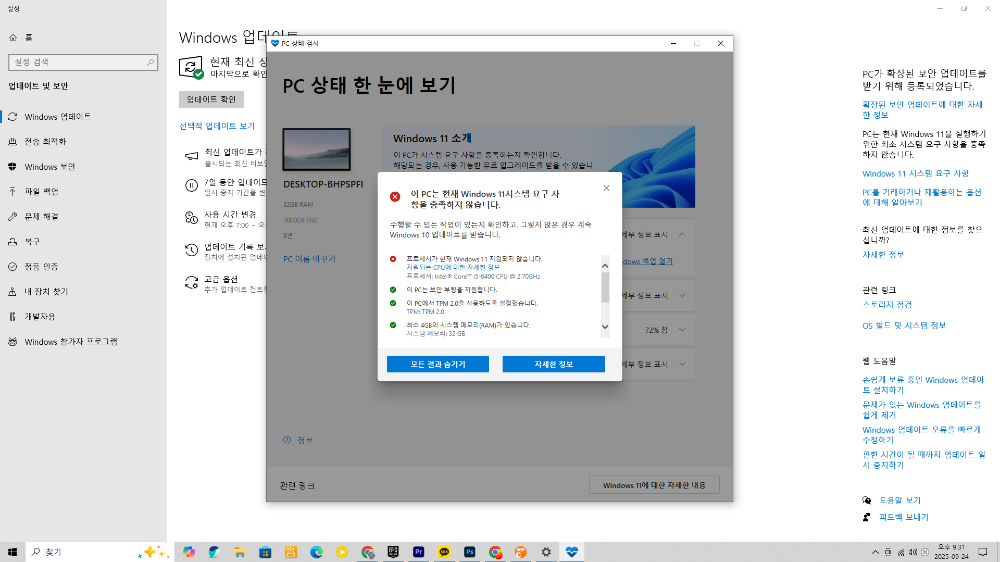Click the DESKTOP-BHPSPFI desktop thumbnail
The width and height of the screenshot is (1000, 562).
coord(316,149)
